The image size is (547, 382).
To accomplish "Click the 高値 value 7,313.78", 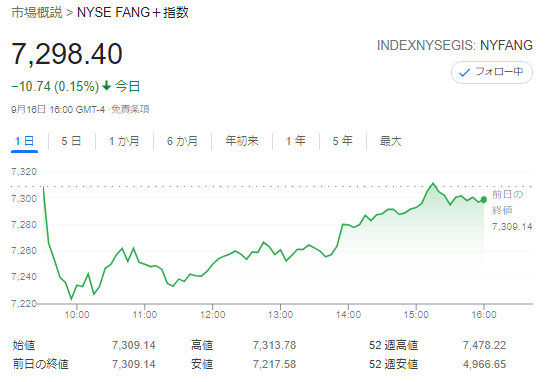I will pos(274,345).
